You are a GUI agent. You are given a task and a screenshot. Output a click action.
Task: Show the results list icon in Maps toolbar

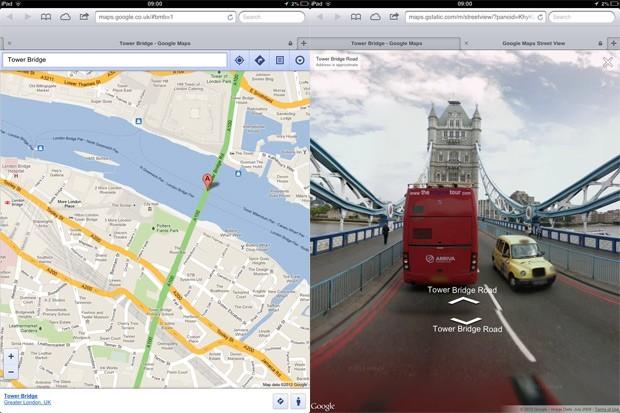coord(279,60)
